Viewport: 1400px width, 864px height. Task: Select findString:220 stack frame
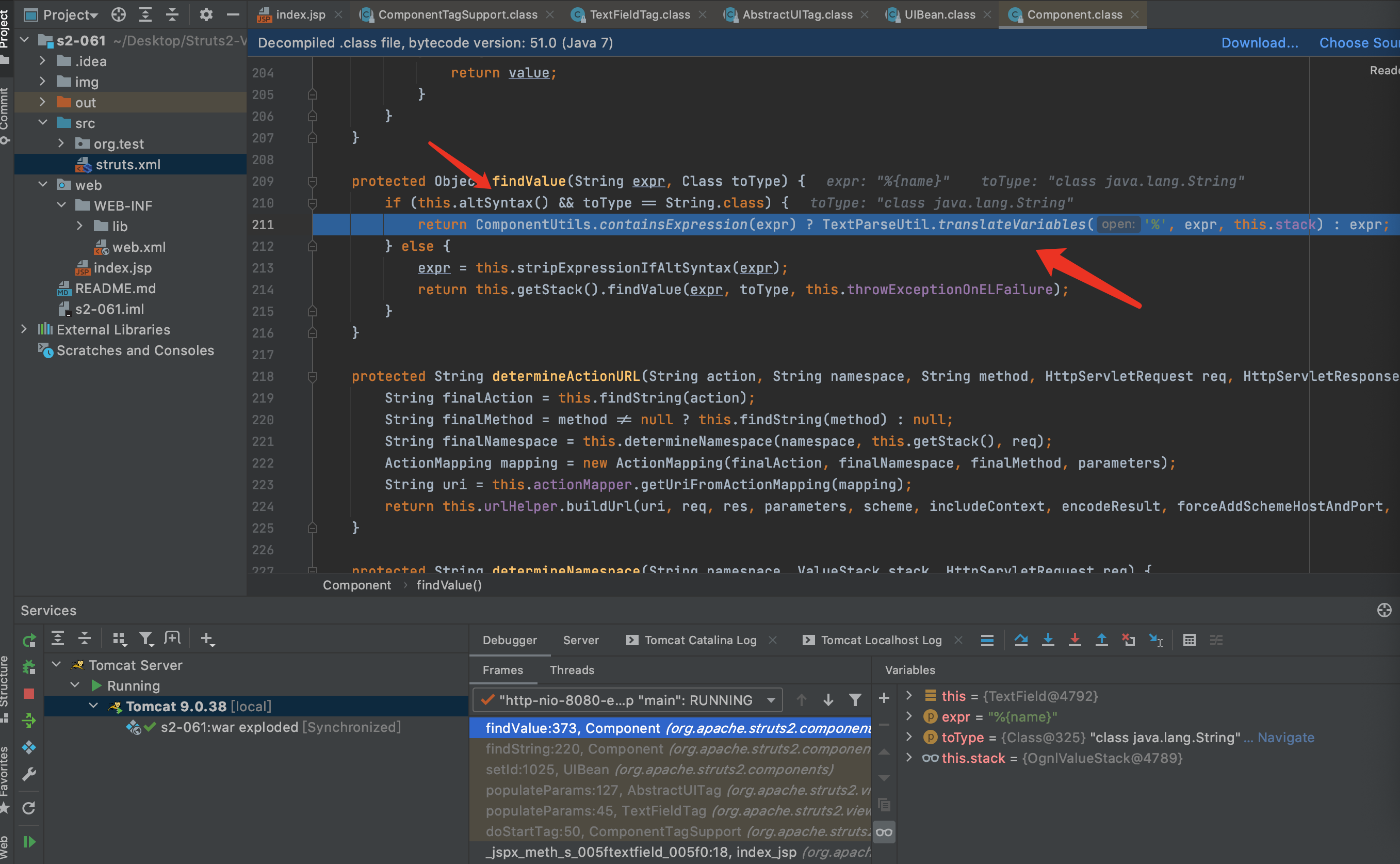(x=670, y=748)
